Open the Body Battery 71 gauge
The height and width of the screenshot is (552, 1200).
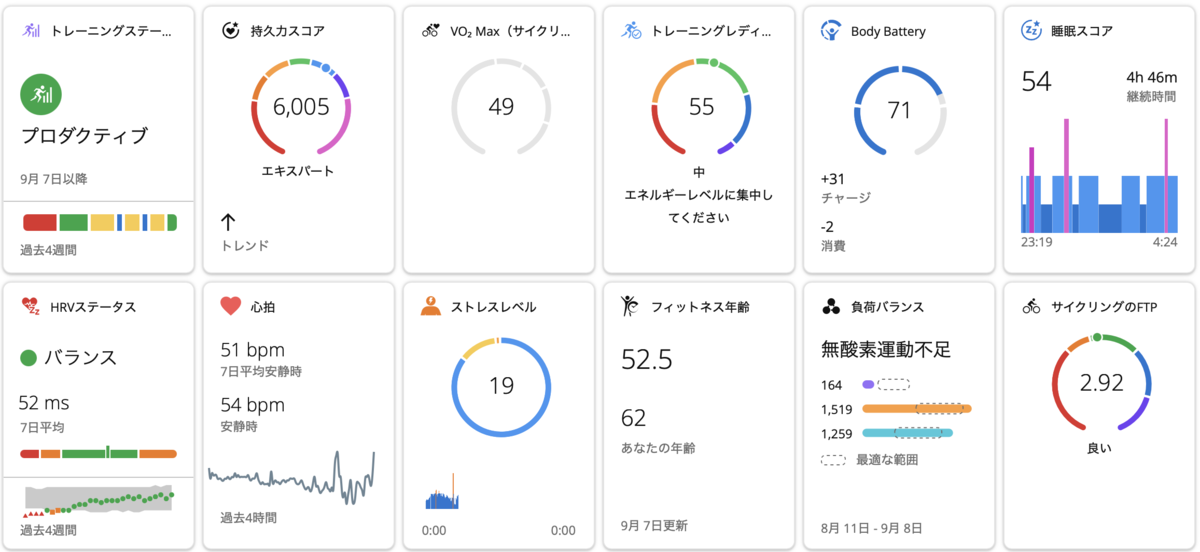(900, 109)
